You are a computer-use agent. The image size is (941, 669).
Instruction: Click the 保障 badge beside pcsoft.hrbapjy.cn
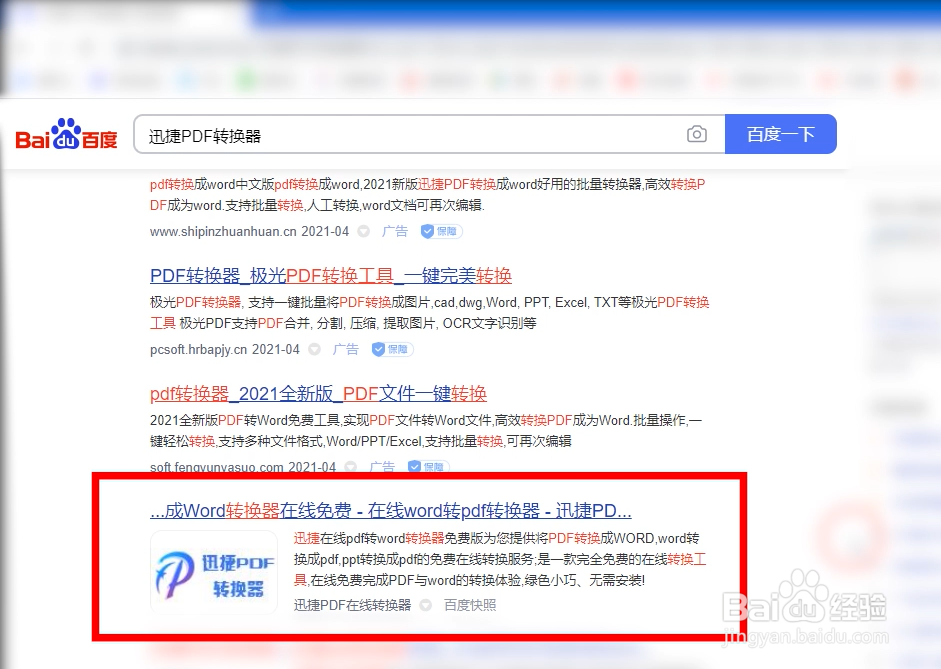click(x=391, y=349)
